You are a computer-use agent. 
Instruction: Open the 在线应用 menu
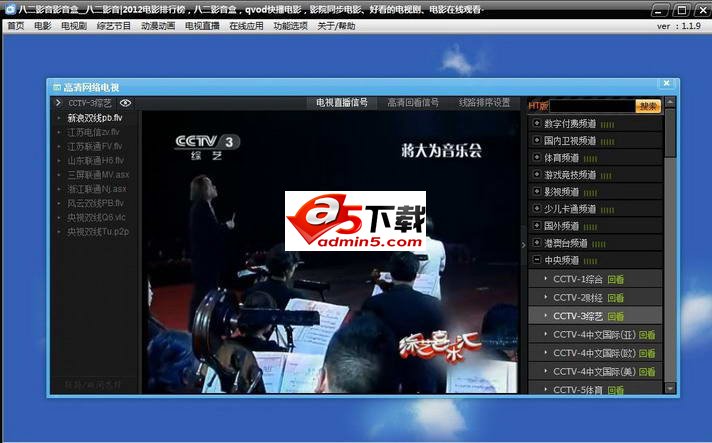click(x=246, y=26)
